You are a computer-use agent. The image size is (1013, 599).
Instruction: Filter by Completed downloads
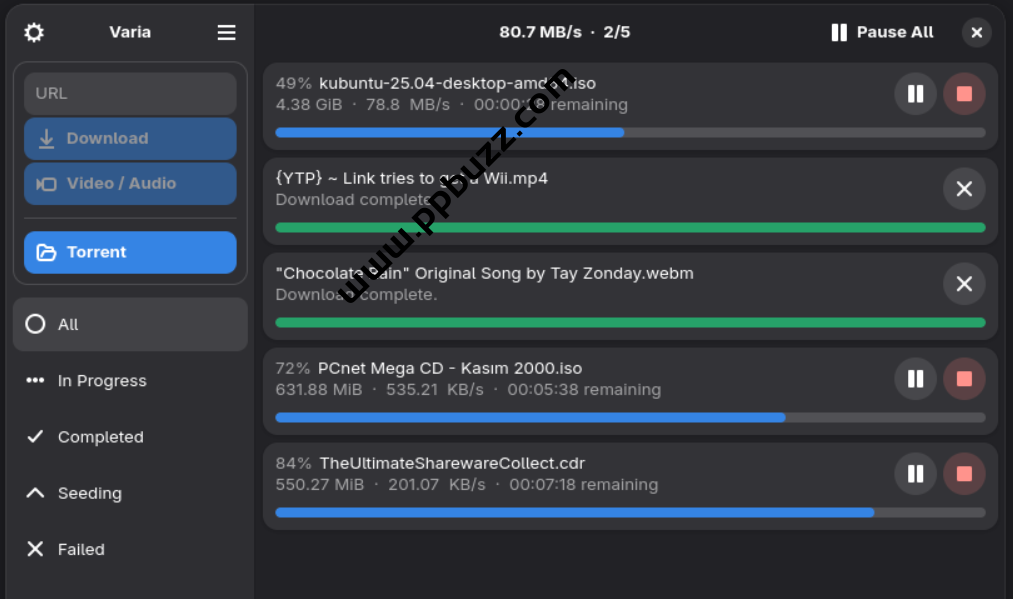point(130,437)
